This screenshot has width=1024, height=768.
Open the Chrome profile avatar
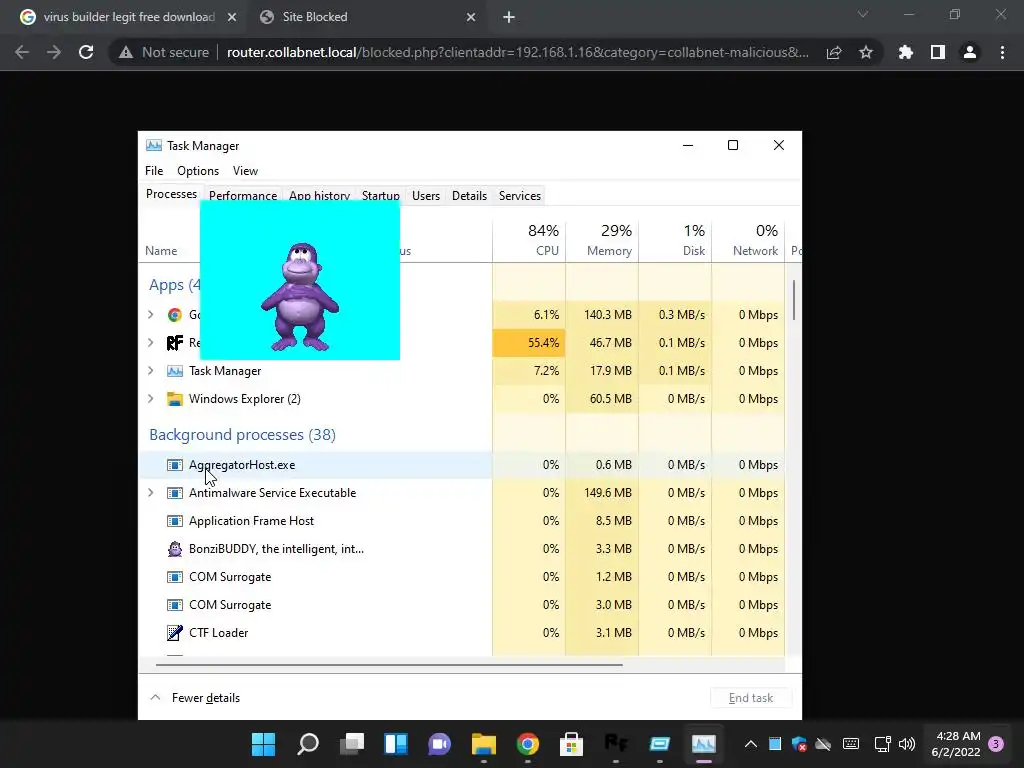970,52
